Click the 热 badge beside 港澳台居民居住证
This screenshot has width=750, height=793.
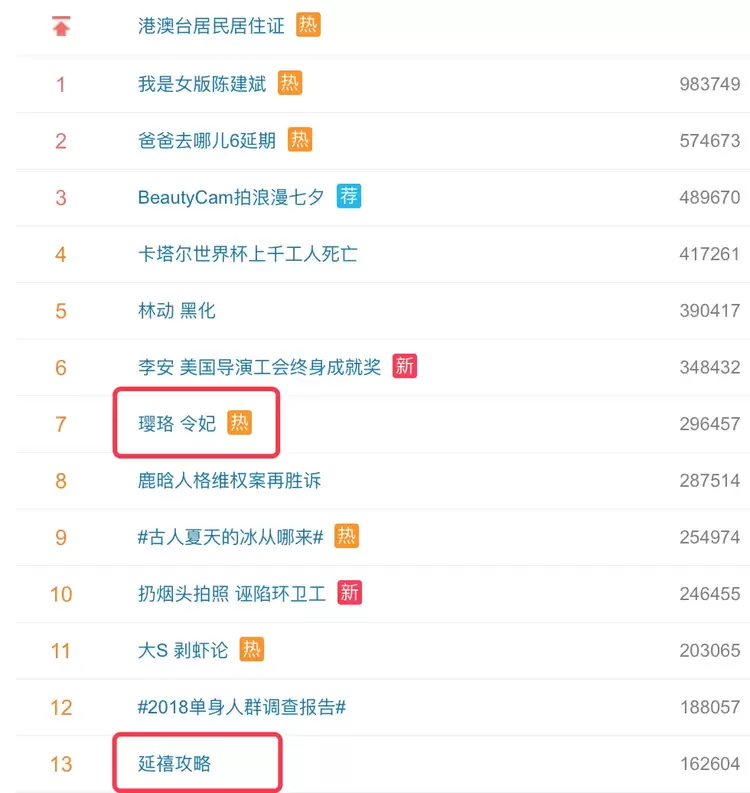[x=308, y=25]
